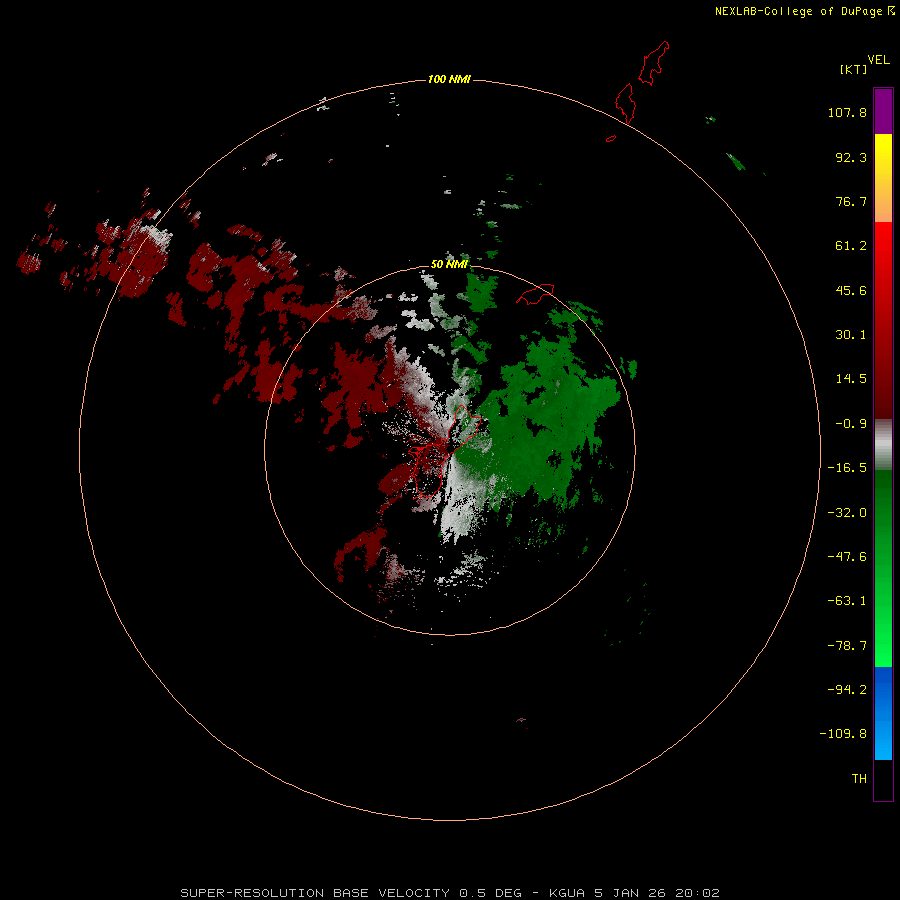
Task: Click the small island outline near the 50 NMI label
Action: pyautogui.click(x=536, y=293)
